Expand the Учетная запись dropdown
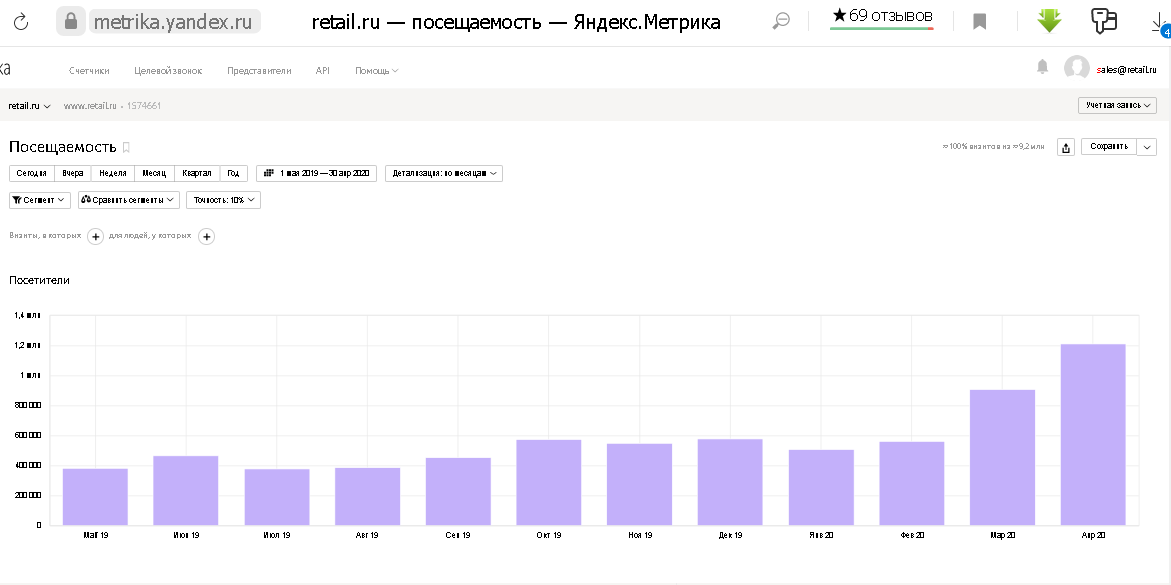 (1117, 105)
